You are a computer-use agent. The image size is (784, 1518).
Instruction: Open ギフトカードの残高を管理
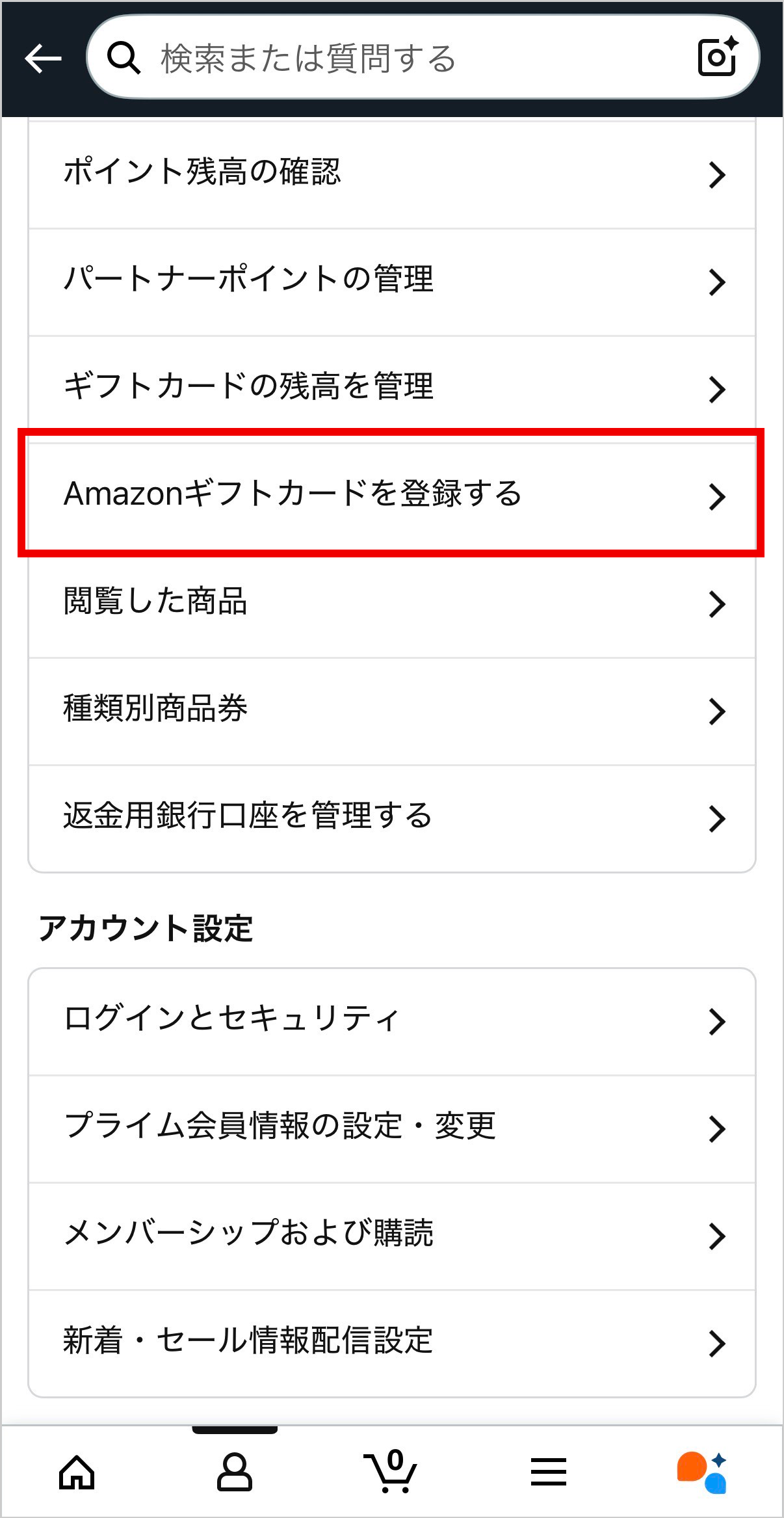tap(390, 388)
